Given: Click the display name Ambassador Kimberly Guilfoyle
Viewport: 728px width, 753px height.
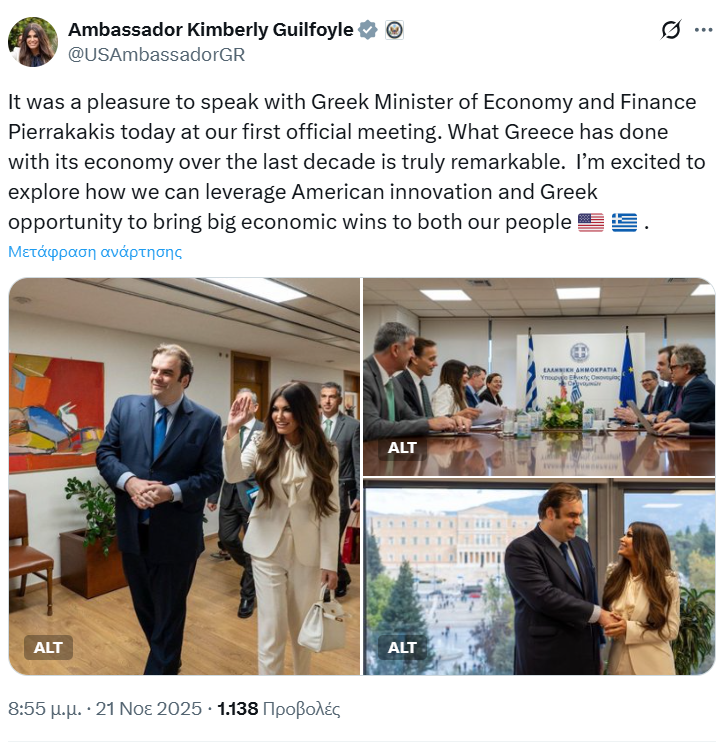Looking at the screenshot, I should pyautogui.click(x=210, y=30).
